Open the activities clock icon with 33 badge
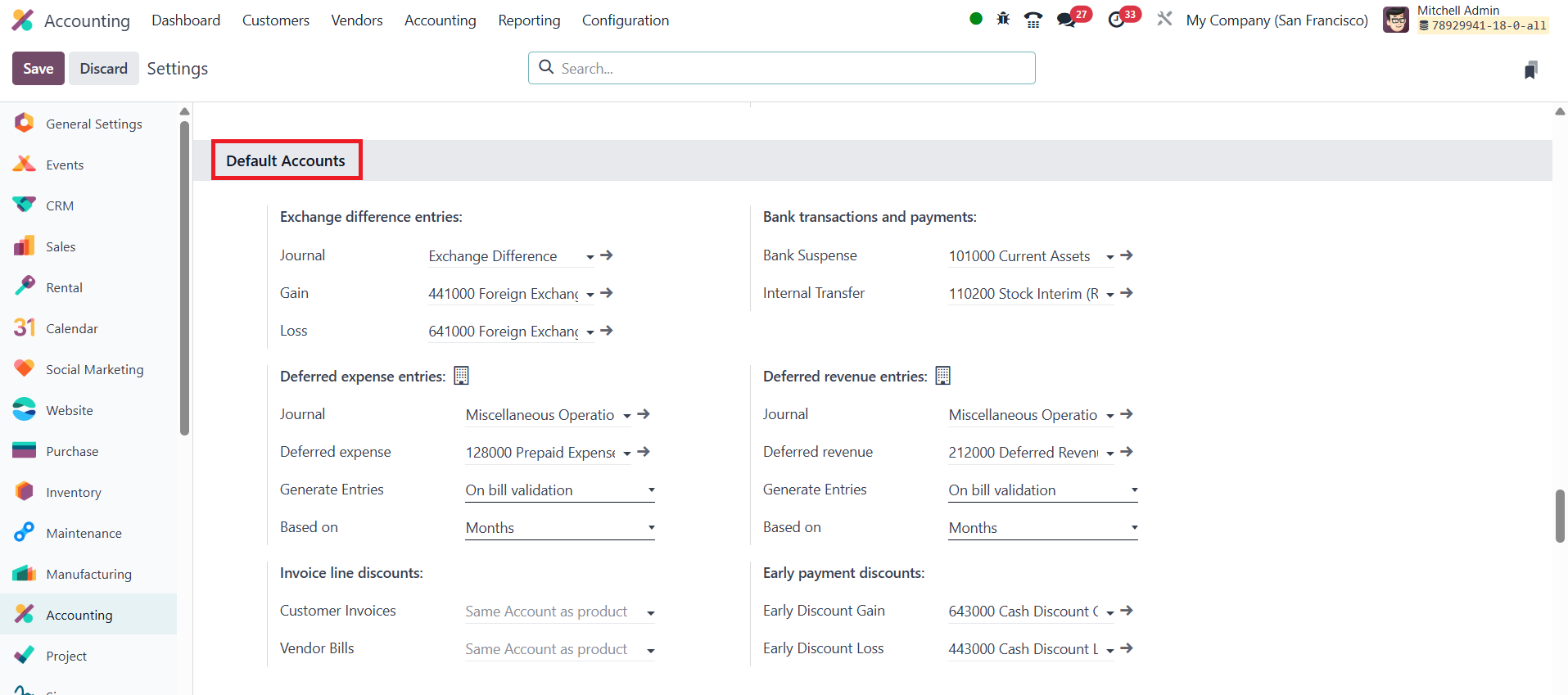The width and height of the screenshot is (1568, 695). pyautogui.click(x=1117, y=20)
